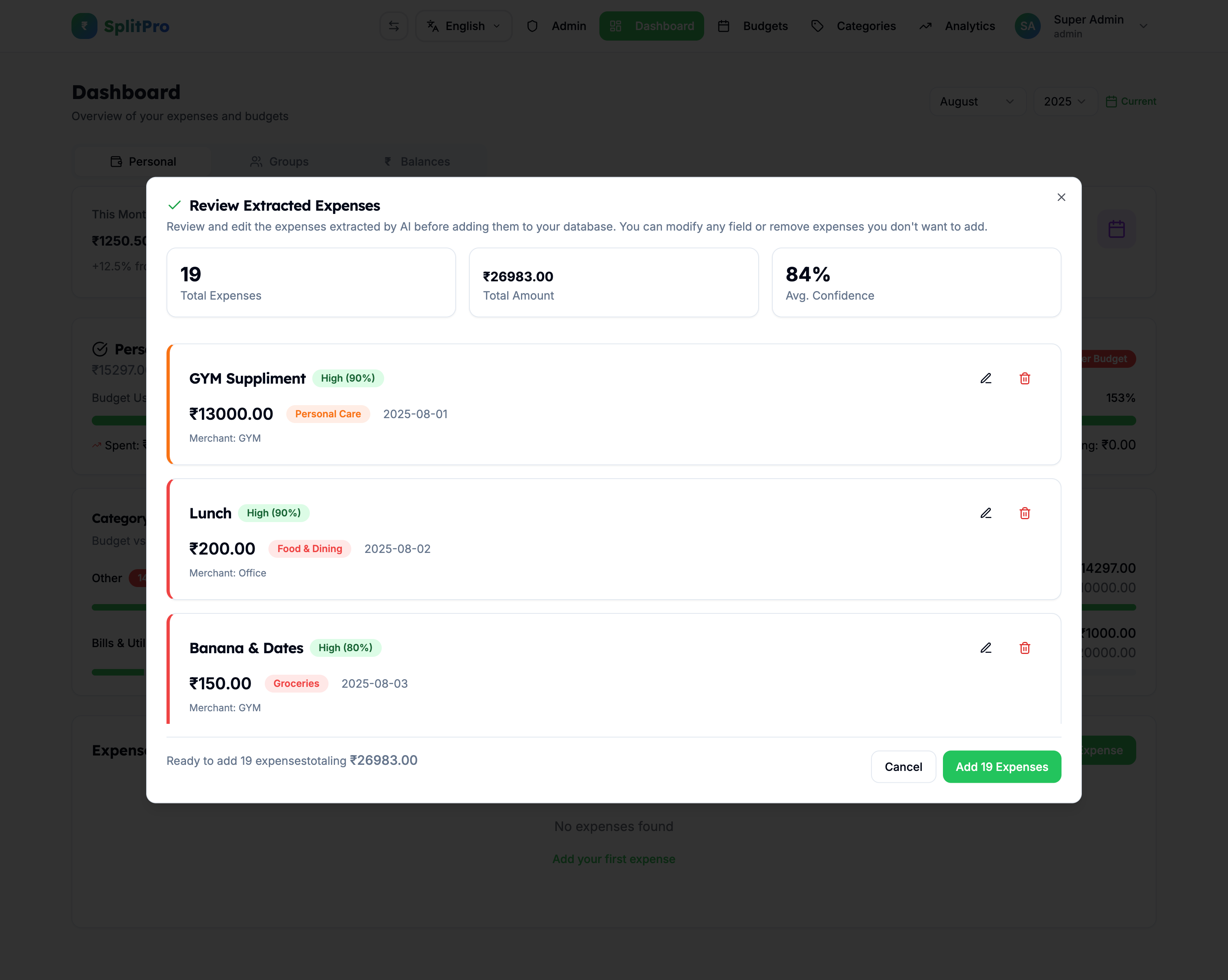Click the No expenses found text
Image resolution: width=1228 pixels, height=980 pixels.
click(614, 826)
